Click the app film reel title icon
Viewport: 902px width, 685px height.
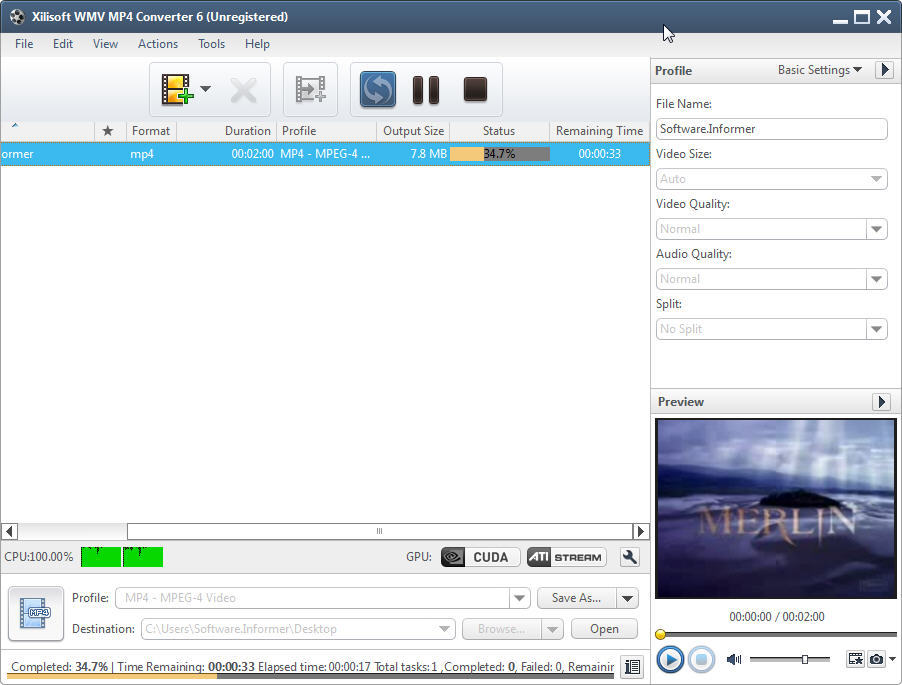(x=17, y=17)
